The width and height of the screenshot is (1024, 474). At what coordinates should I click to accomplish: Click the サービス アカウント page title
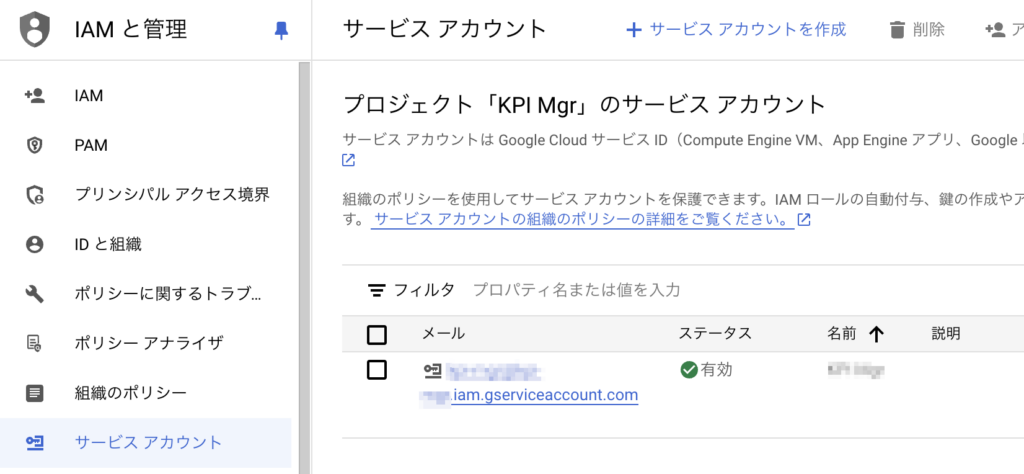click(445, 29)
